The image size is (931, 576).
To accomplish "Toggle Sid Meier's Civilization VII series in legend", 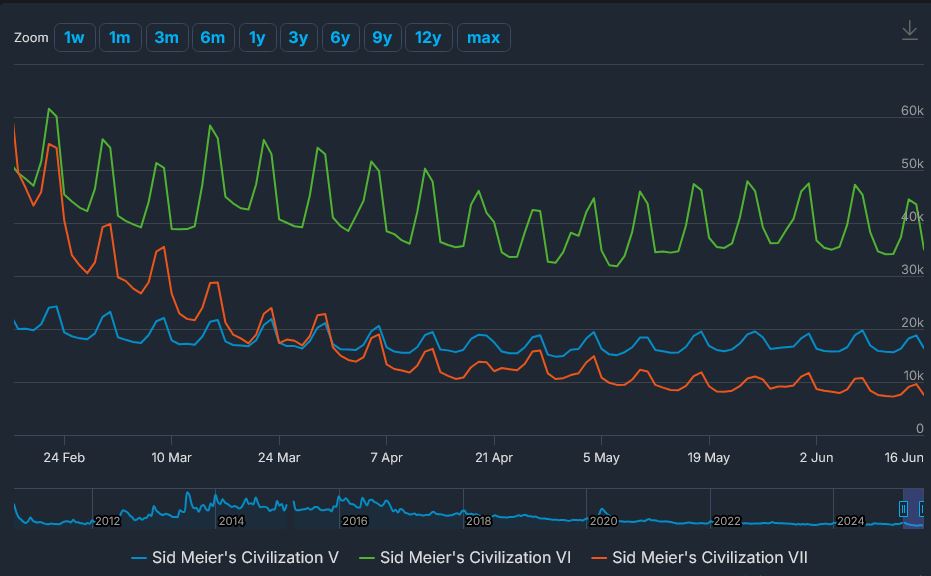I will pos(699,557).
